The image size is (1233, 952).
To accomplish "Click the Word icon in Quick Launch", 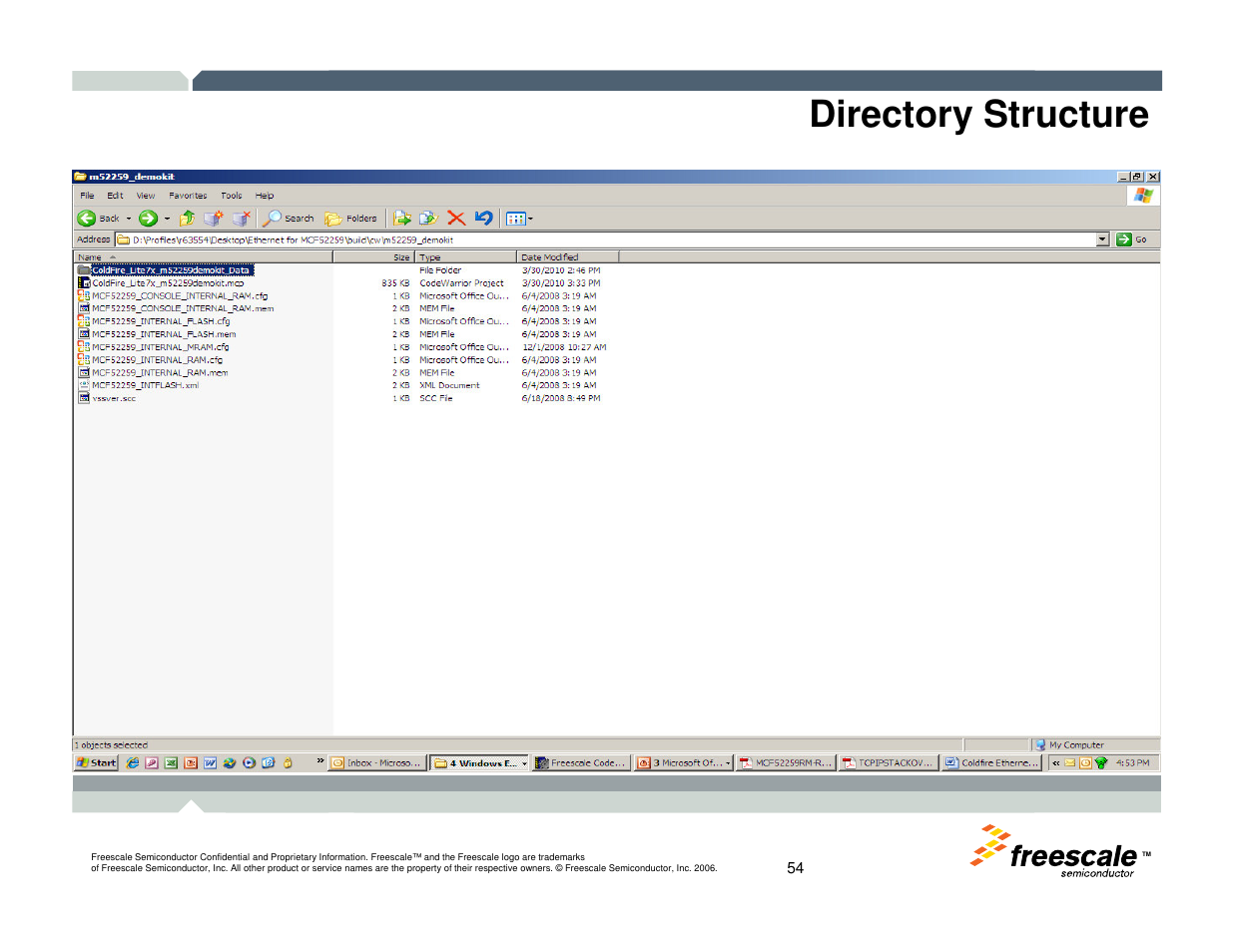I will point(210,763).
